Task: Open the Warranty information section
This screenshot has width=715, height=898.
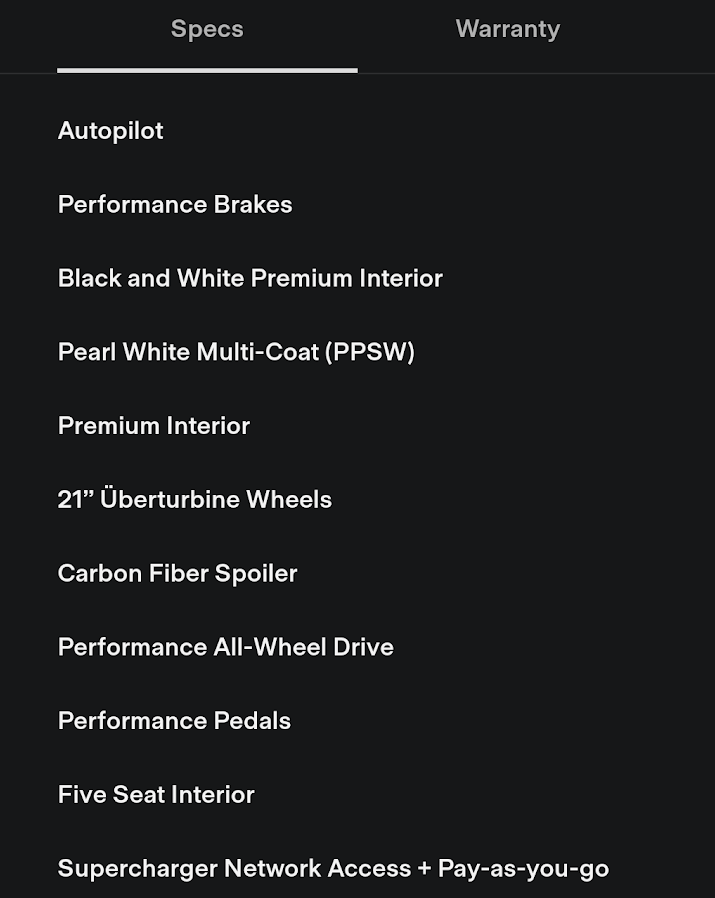Action: [x=507, y=30]
